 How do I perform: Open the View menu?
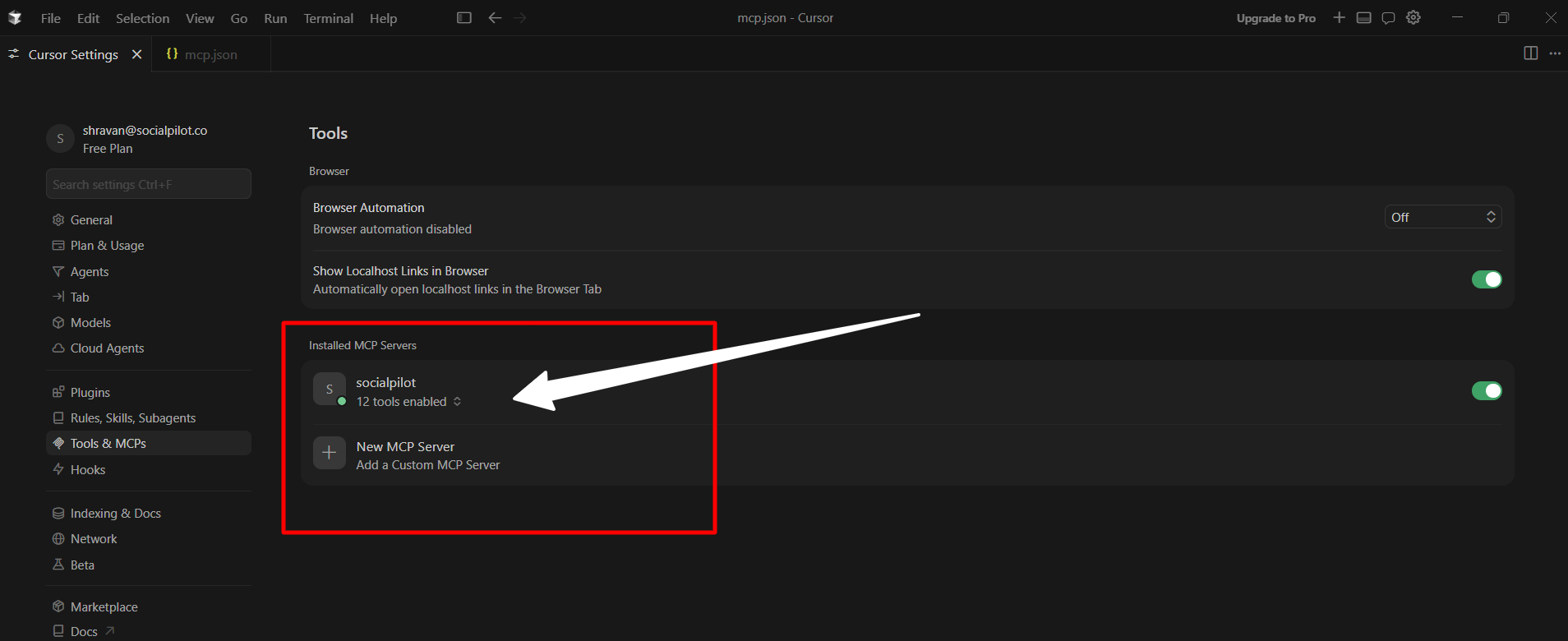[200, 18]
